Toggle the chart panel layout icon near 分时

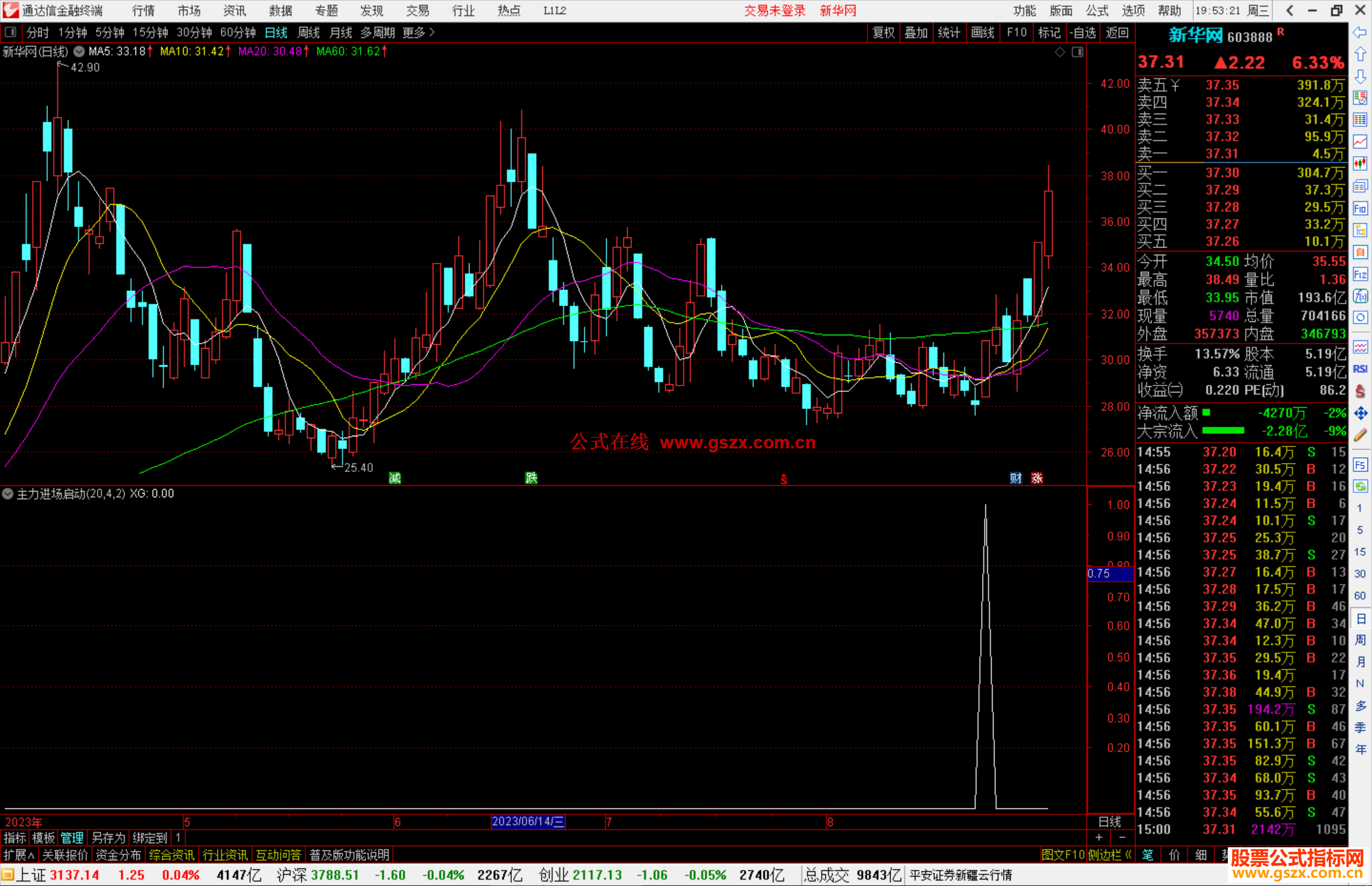coord(11,32)
